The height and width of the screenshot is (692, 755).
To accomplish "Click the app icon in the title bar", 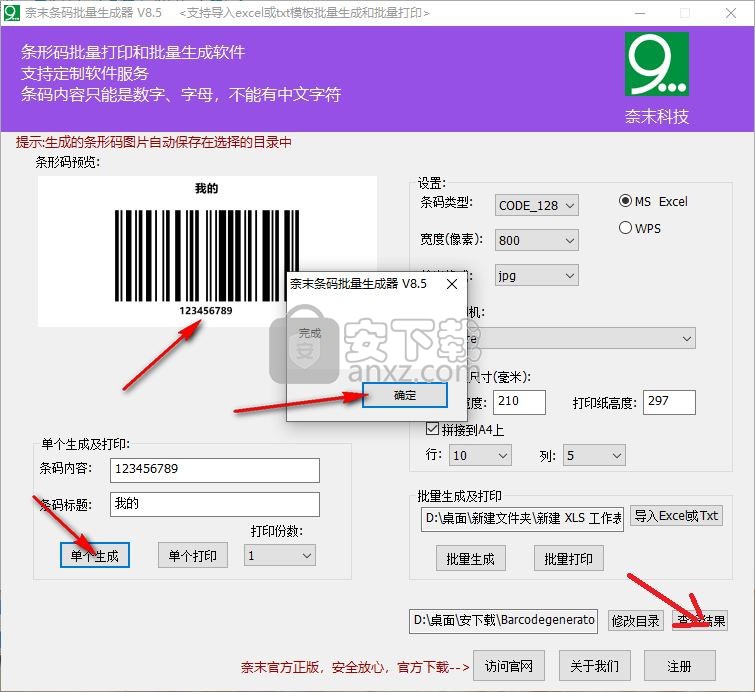I will [x=12, y=13].
